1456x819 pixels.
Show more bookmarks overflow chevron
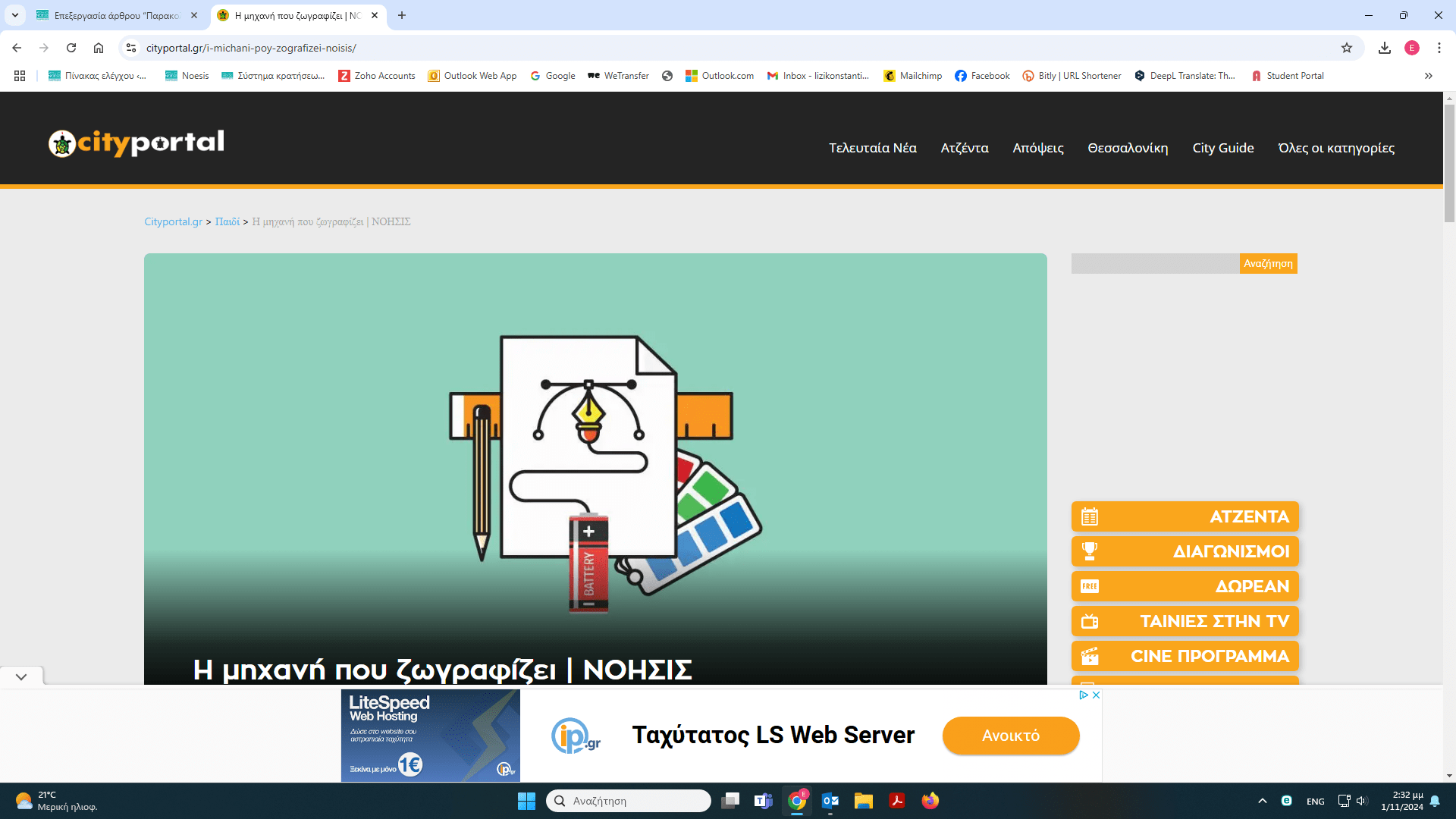[x=1428, y=76]
